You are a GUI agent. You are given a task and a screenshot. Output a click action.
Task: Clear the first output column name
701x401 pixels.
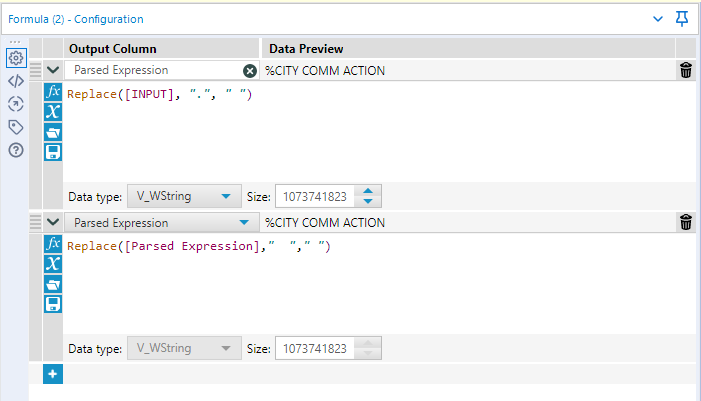[x=249, y=71]
